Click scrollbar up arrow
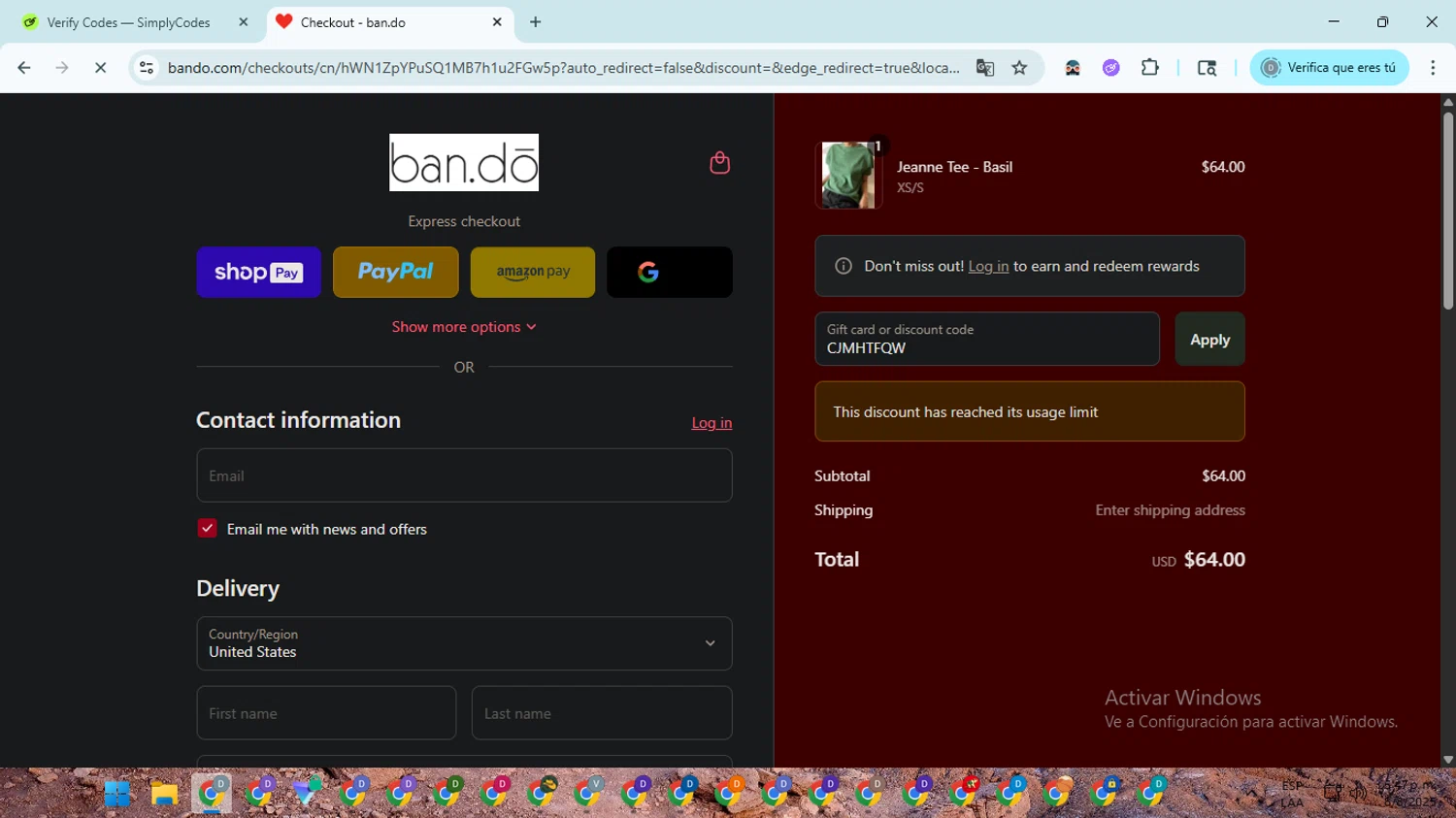 [1448, 102]
